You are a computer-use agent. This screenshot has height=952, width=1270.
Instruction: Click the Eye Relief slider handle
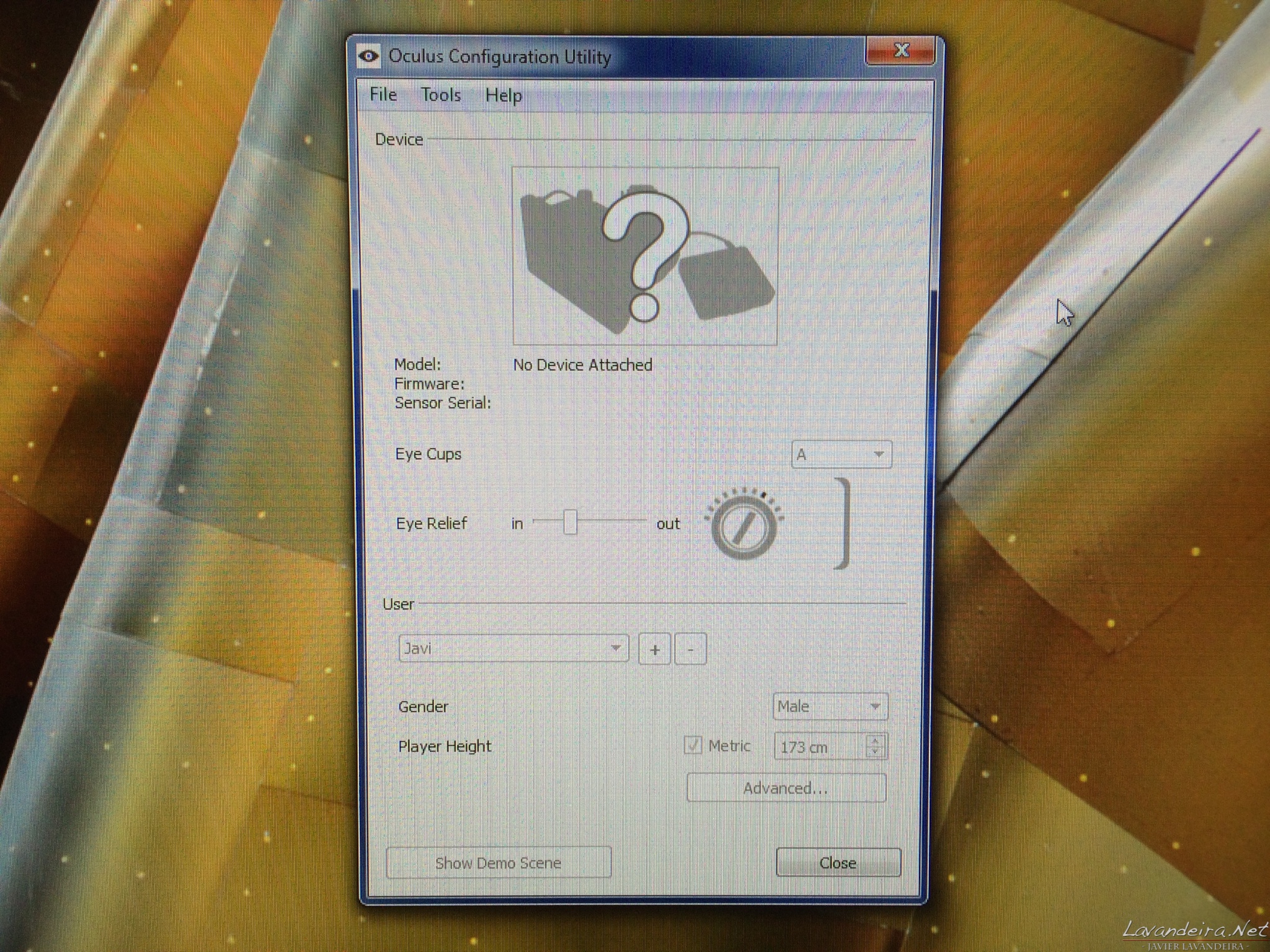570,522
